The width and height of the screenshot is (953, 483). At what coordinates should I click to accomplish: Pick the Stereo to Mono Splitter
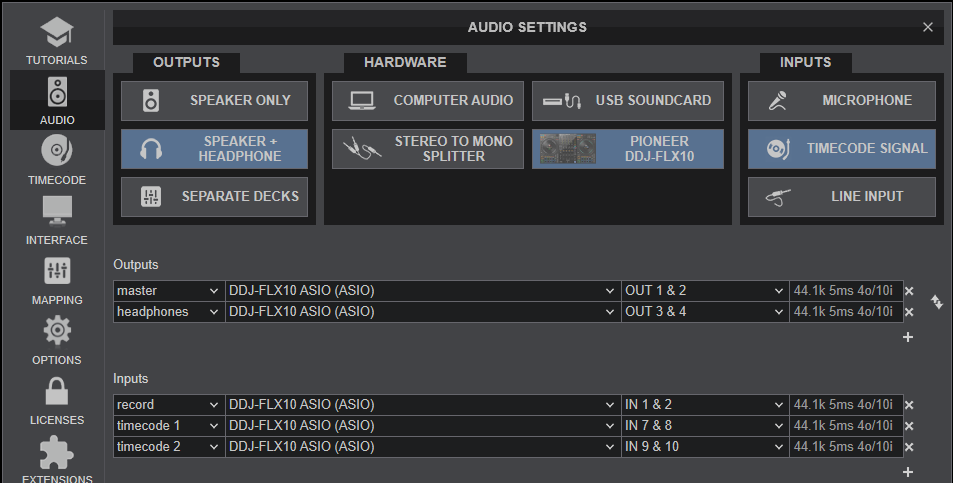pyautogui.click(x=428, y=149)
